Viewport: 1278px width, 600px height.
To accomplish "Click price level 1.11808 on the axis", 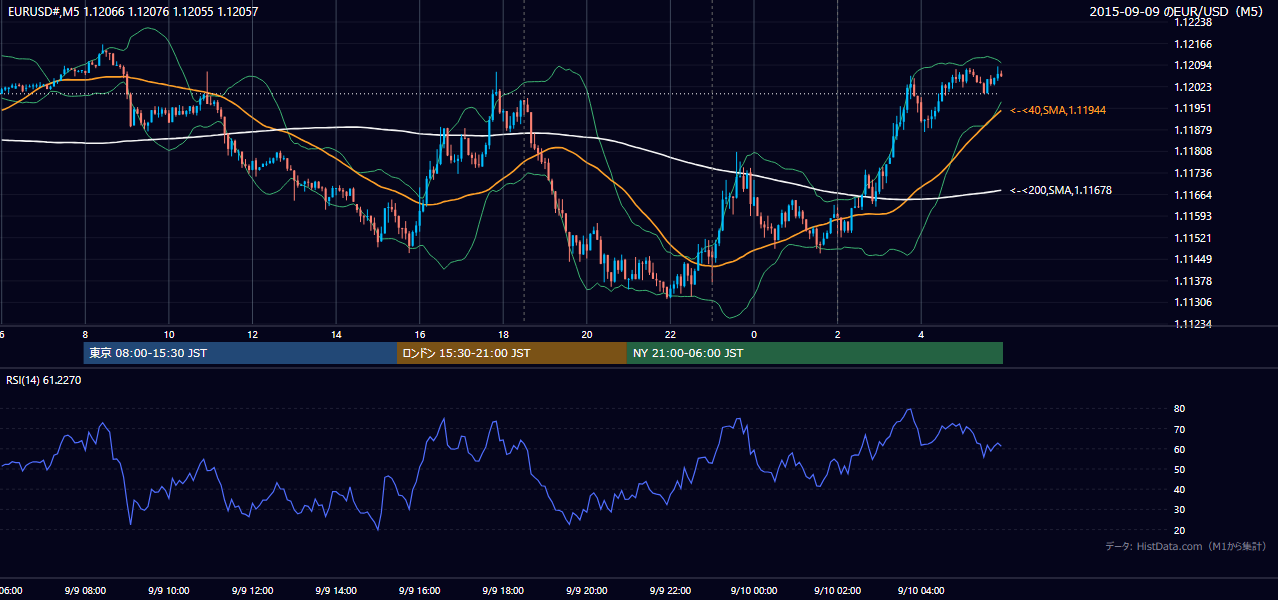I will (x=1193, y=151).
